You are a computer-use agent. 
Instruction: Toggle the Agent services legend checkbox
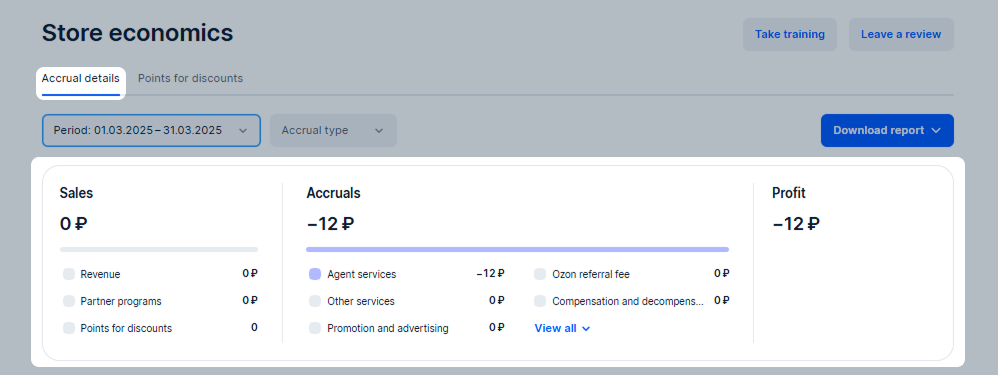[315, 274]
